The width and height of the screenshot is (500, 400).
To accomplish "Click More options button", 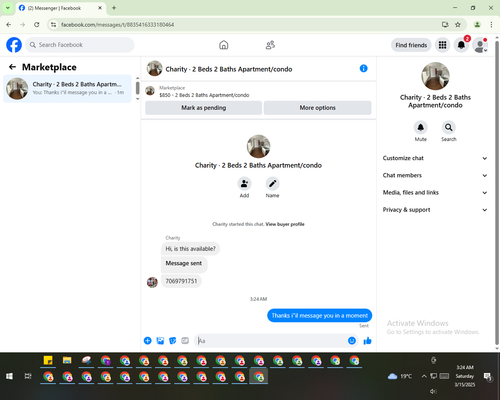I will click(317, 108).
